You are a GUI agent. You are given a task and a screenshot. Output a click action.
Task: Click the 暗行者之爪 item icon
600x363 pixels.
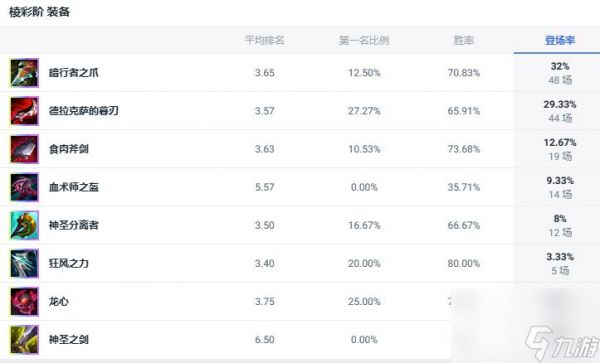[x=24, y=73]
